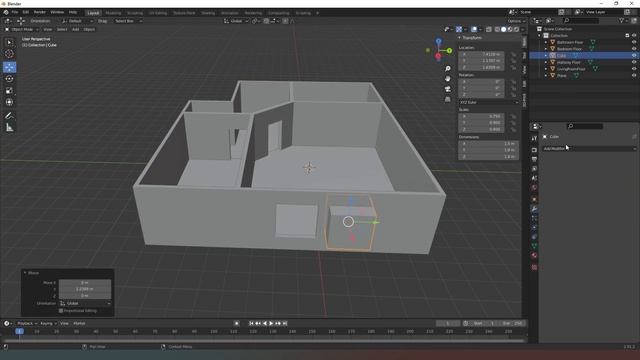The height and width of the screenshot is (360, 640).
Task: Hide Bathroom Floor with its eye icon
Action: pyautogui.click(x=634, y=42)
